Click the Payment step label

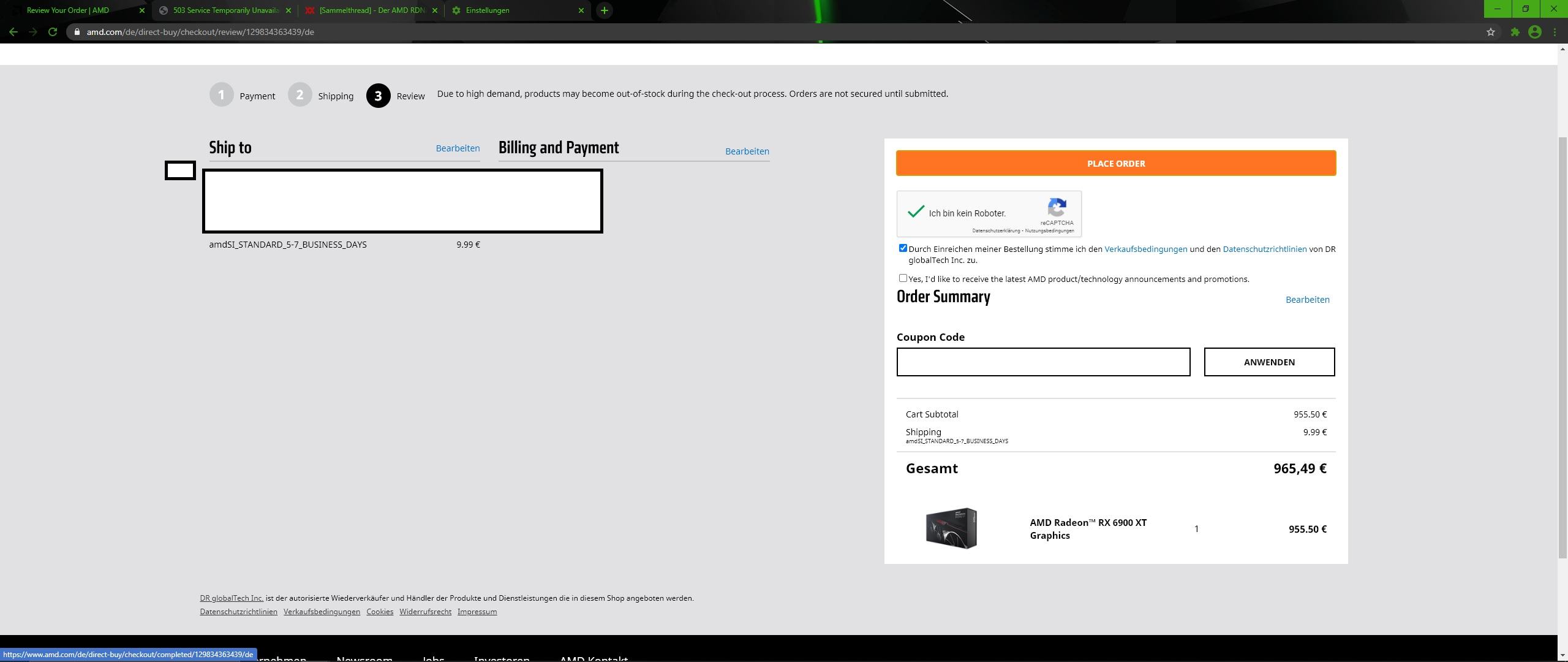click(257, 96)
